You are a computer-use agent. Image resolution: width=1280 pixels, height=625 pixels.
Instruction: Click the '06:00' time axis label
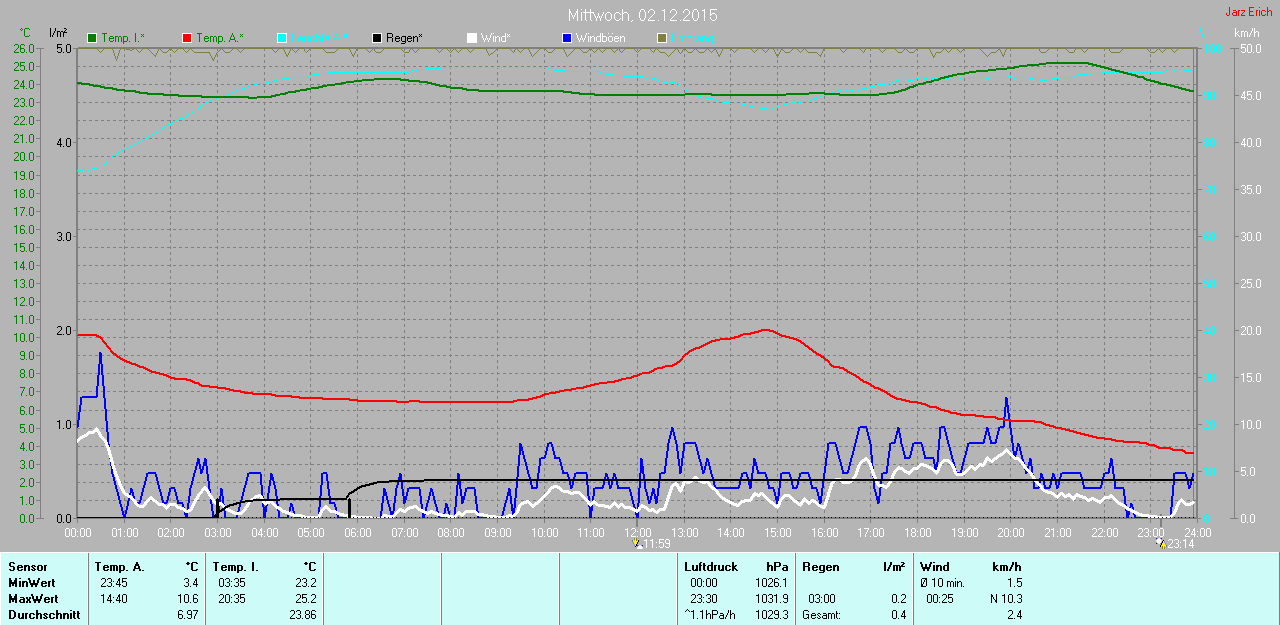coord(358,532)
